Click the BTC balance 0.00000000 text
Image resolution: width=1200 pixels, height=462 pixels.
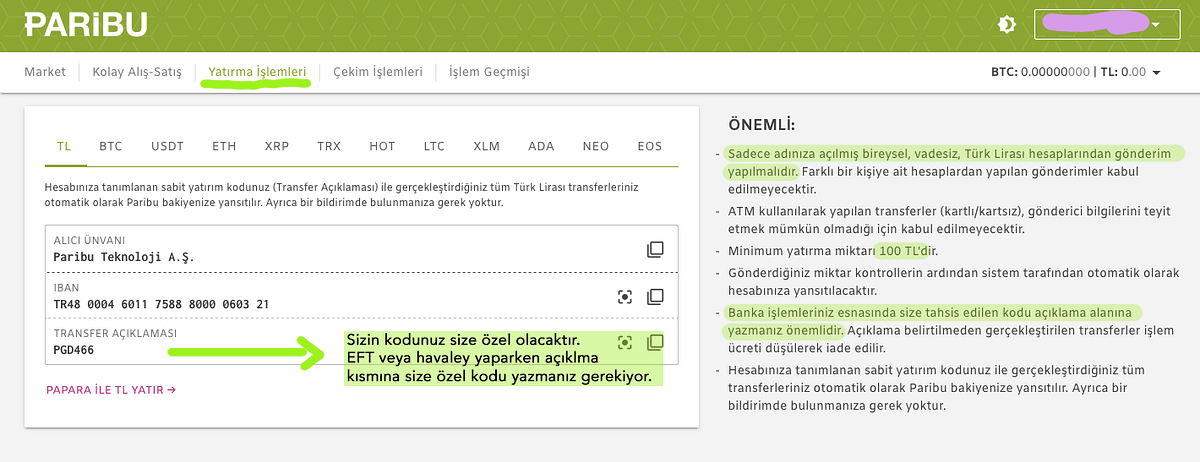[x=1054, y=72]
